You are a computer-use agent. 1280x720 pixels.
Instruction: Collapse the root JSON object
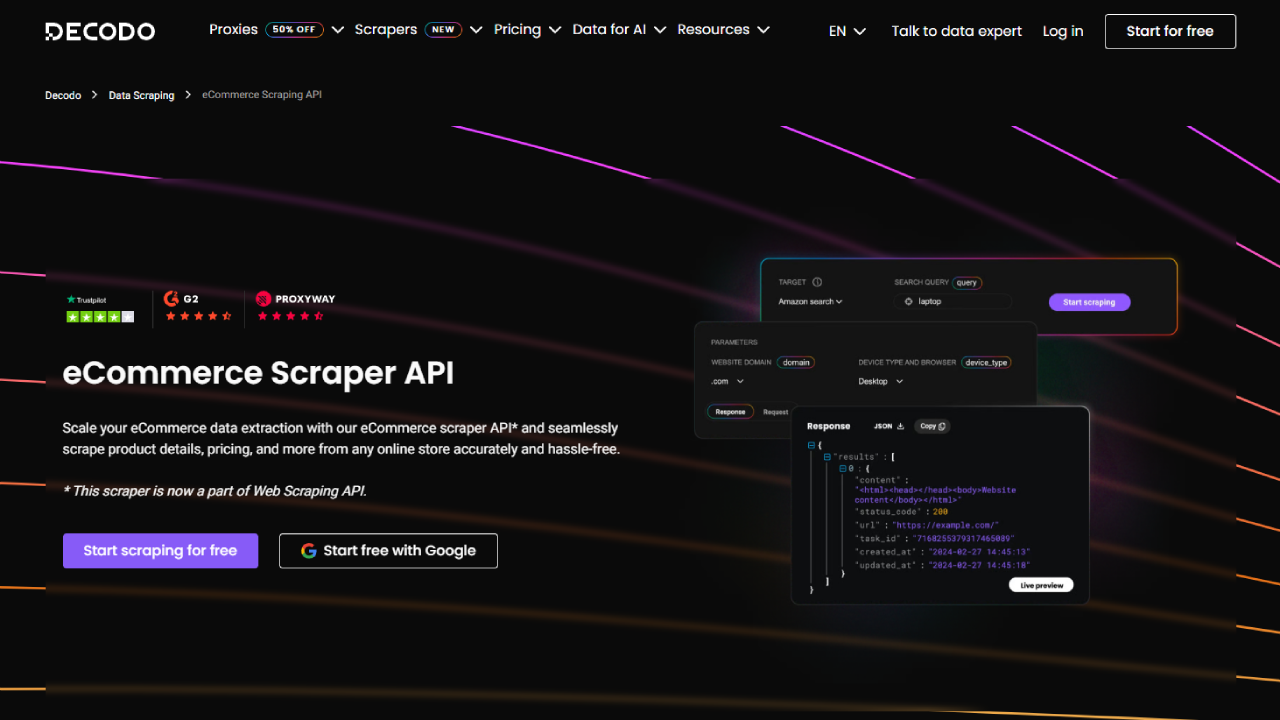point(811,446)
